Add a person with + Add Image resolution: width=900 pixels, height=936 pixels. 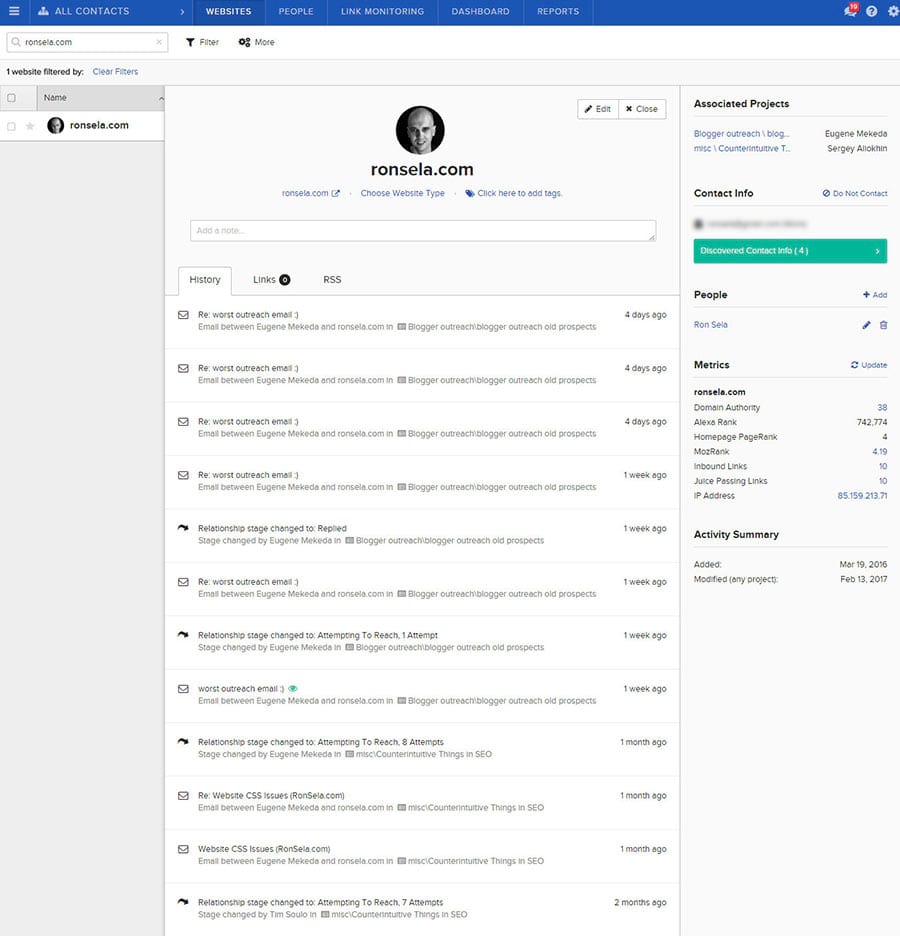[x=875, y=295]
